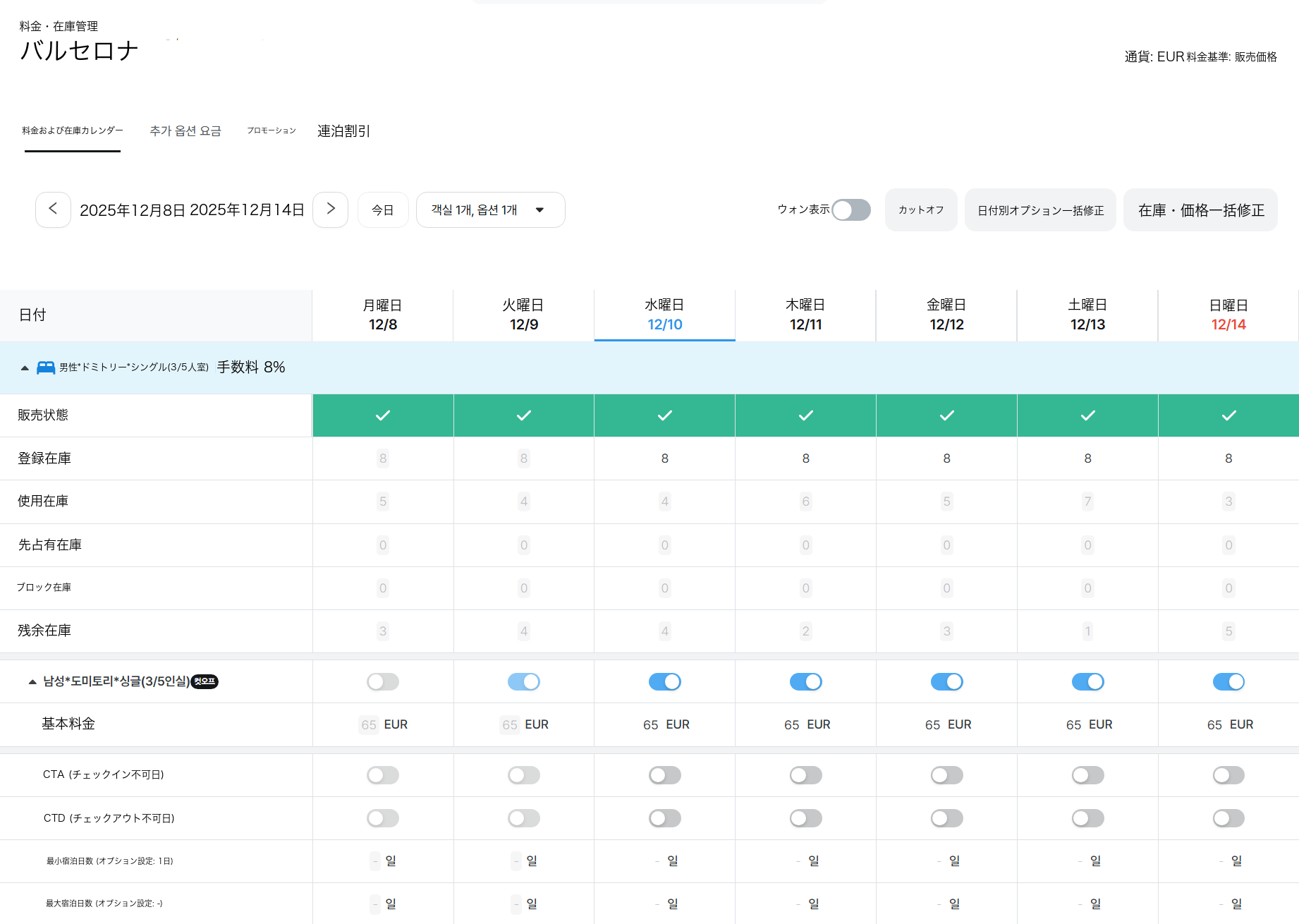
Task: Click the 通貨: EUR currency label
Action: 1154,56
